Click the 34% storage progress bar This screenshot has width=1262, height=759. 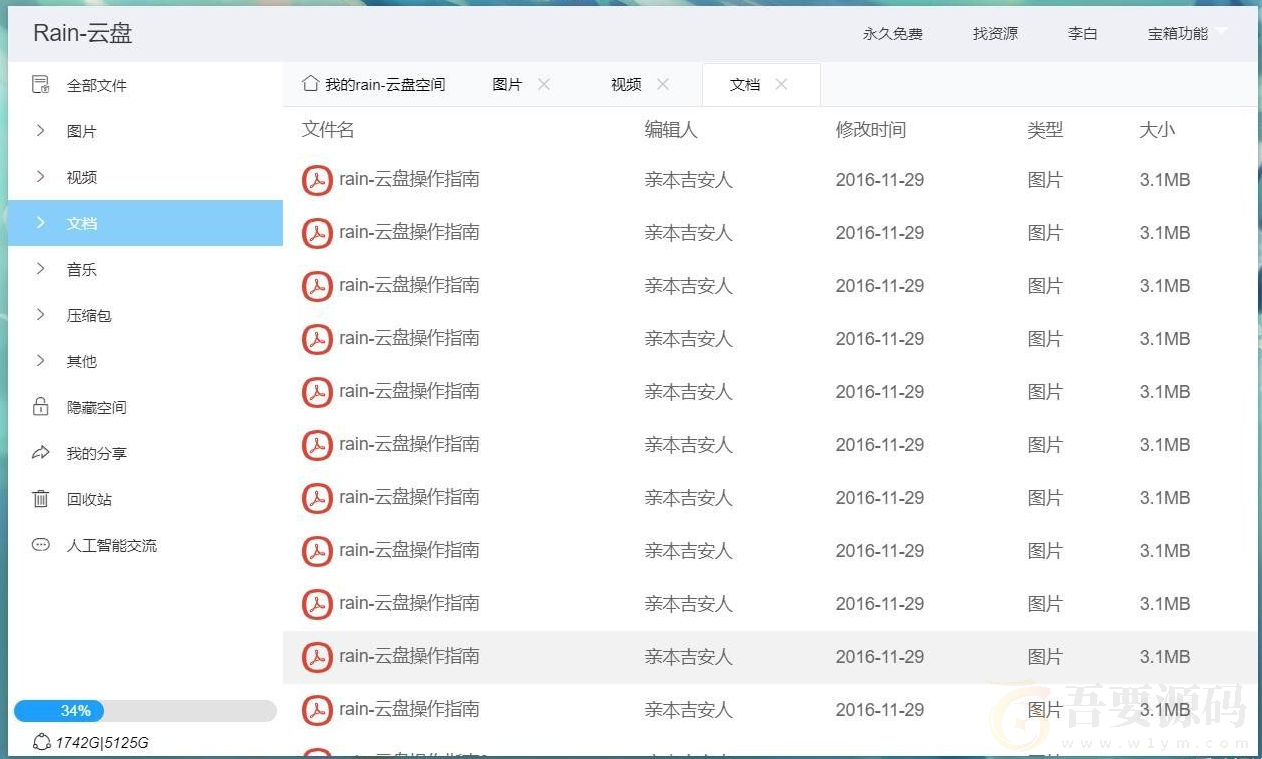pyautogui.click(x=145, y=711)
